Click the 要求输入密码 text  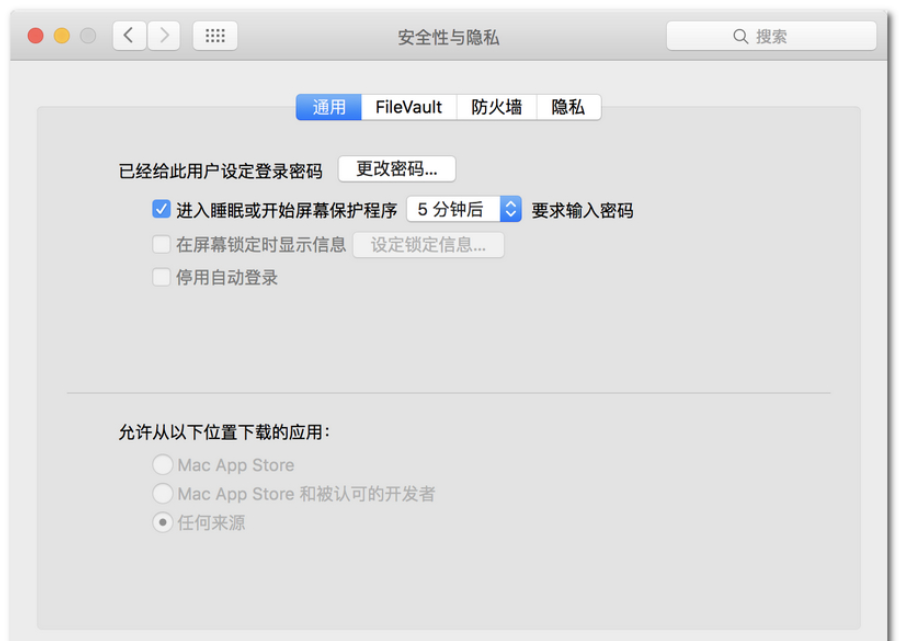[x=582, y=211]
